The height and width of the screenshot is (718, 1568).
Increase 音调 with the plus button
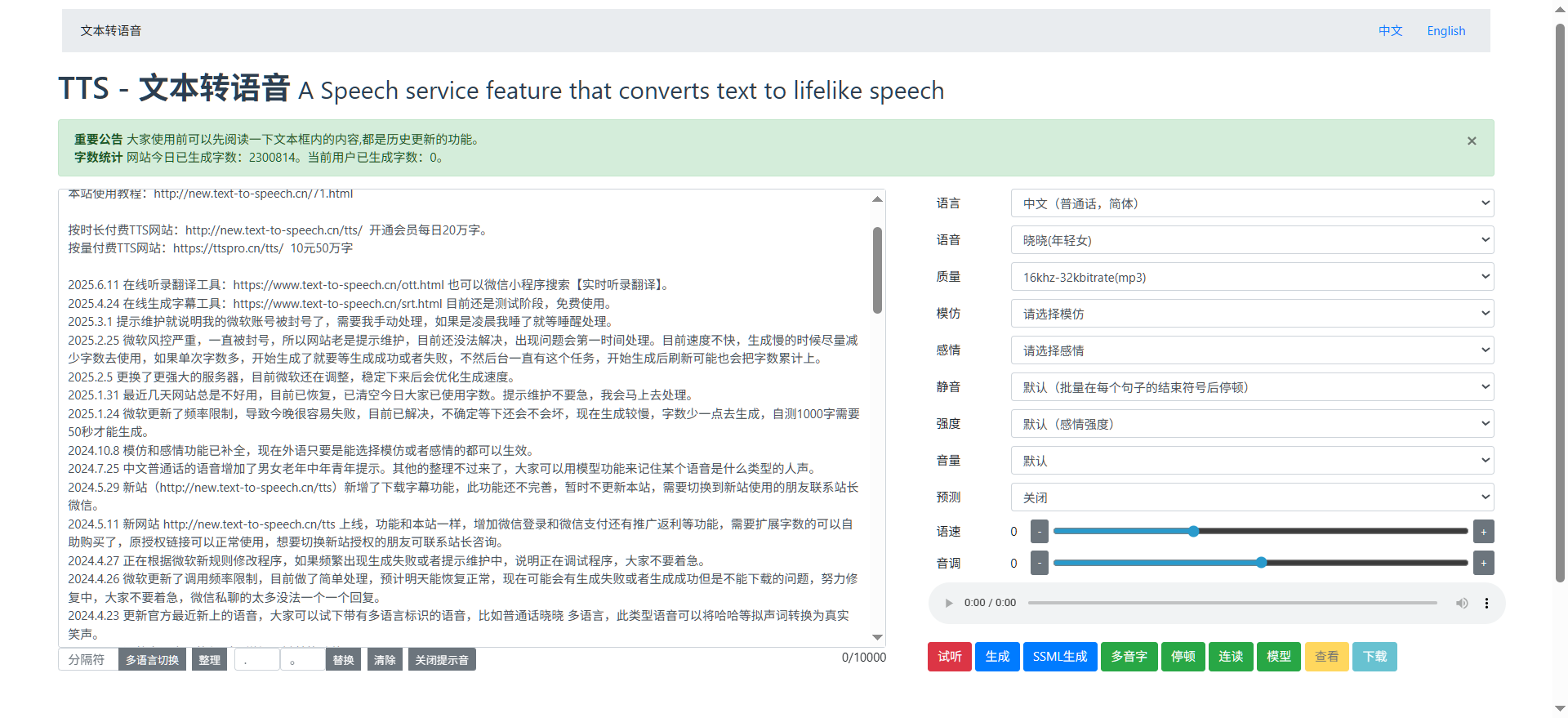point(1483,563)
